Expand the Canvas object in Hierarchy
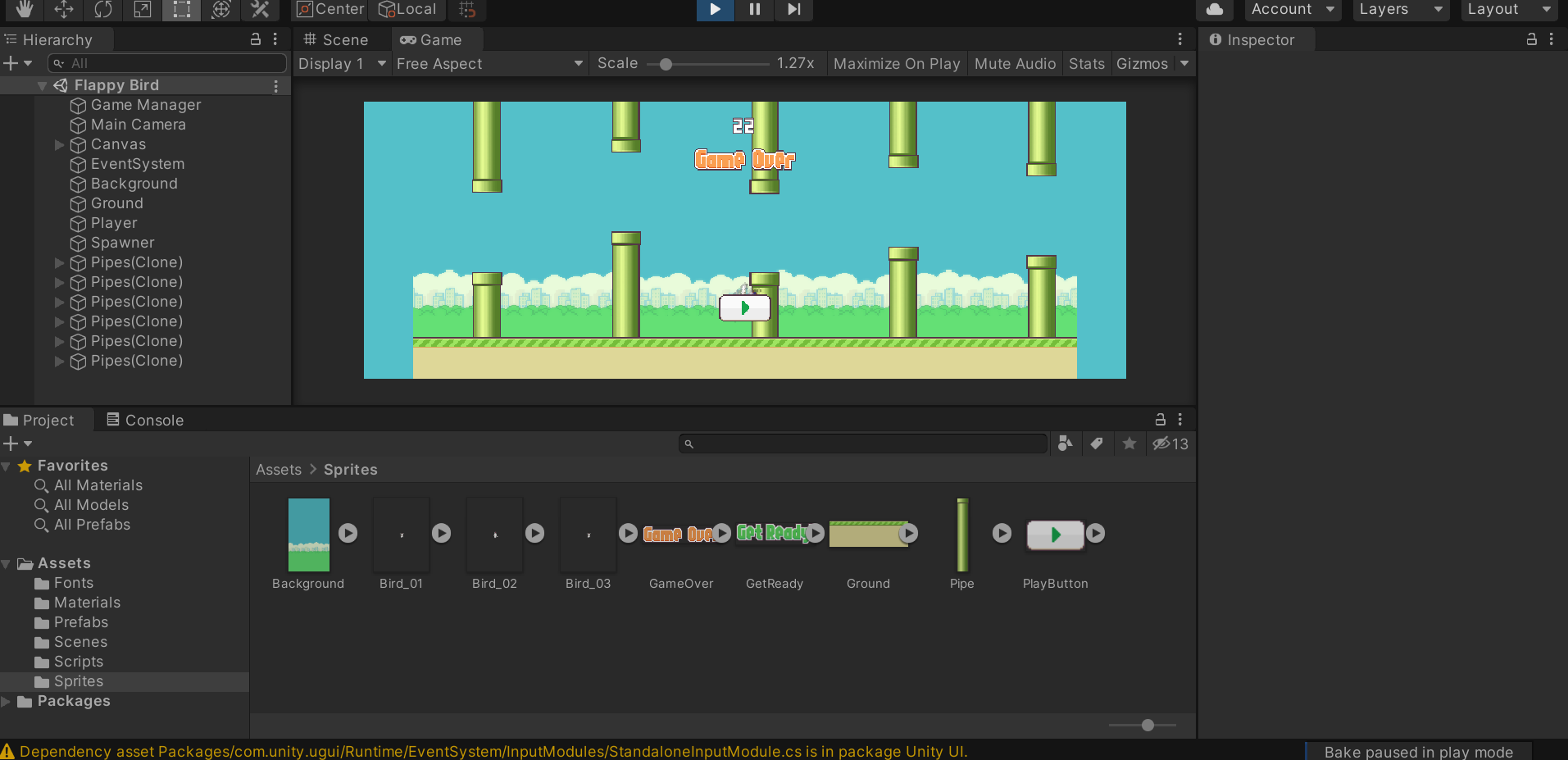This screenshot has width=1568, height=760. [x=59, y=144]
